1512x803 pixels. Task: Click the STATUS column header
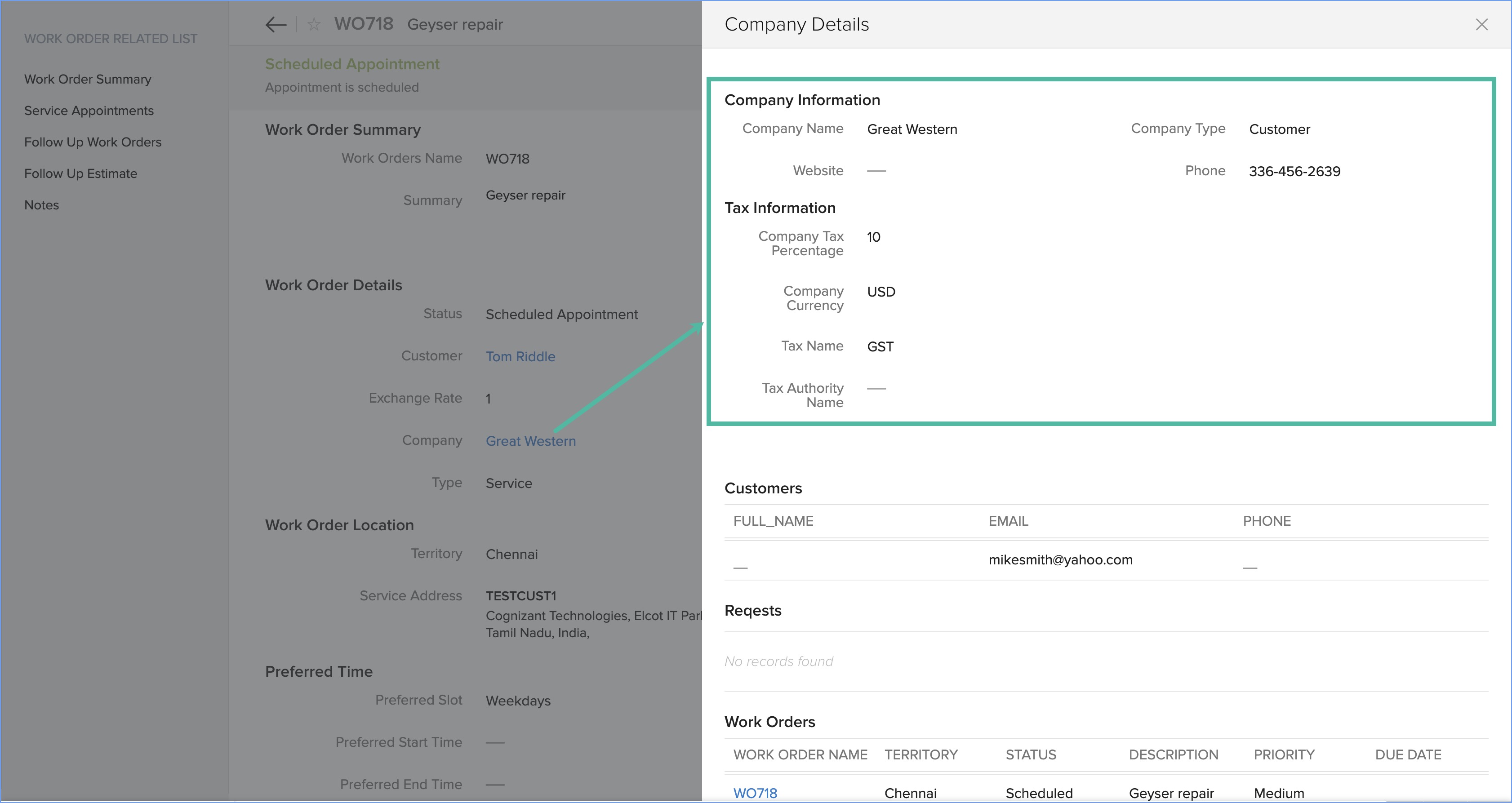click(x=1031, y=755)
